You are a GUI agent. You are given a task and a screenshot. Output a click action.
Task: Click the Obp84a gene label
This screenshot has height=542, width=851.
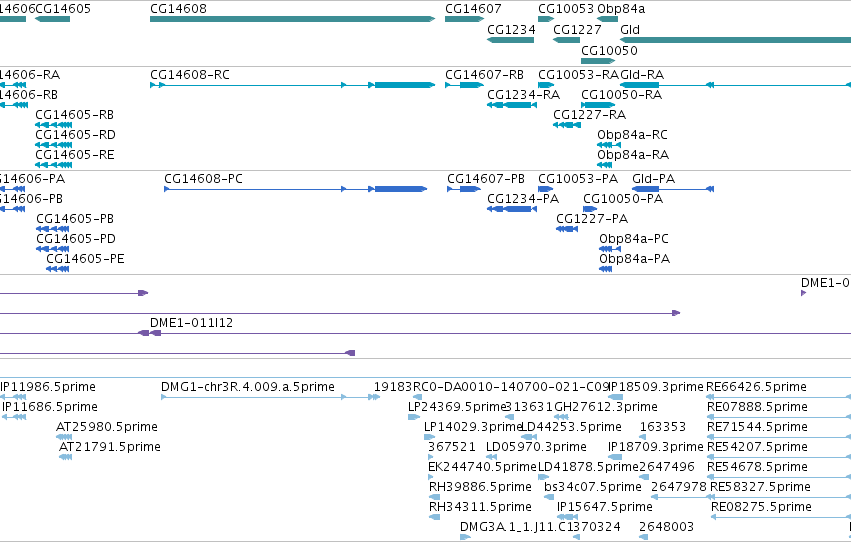tap(621, 9)
